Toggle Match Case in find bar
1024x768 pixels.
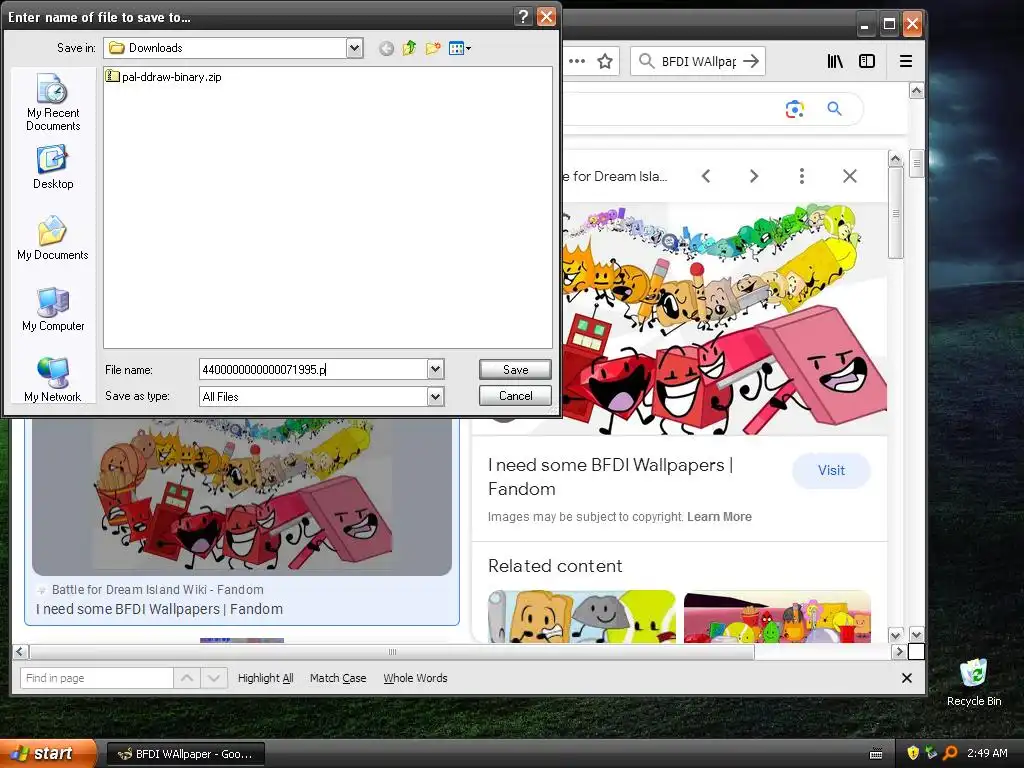(338, 678)
